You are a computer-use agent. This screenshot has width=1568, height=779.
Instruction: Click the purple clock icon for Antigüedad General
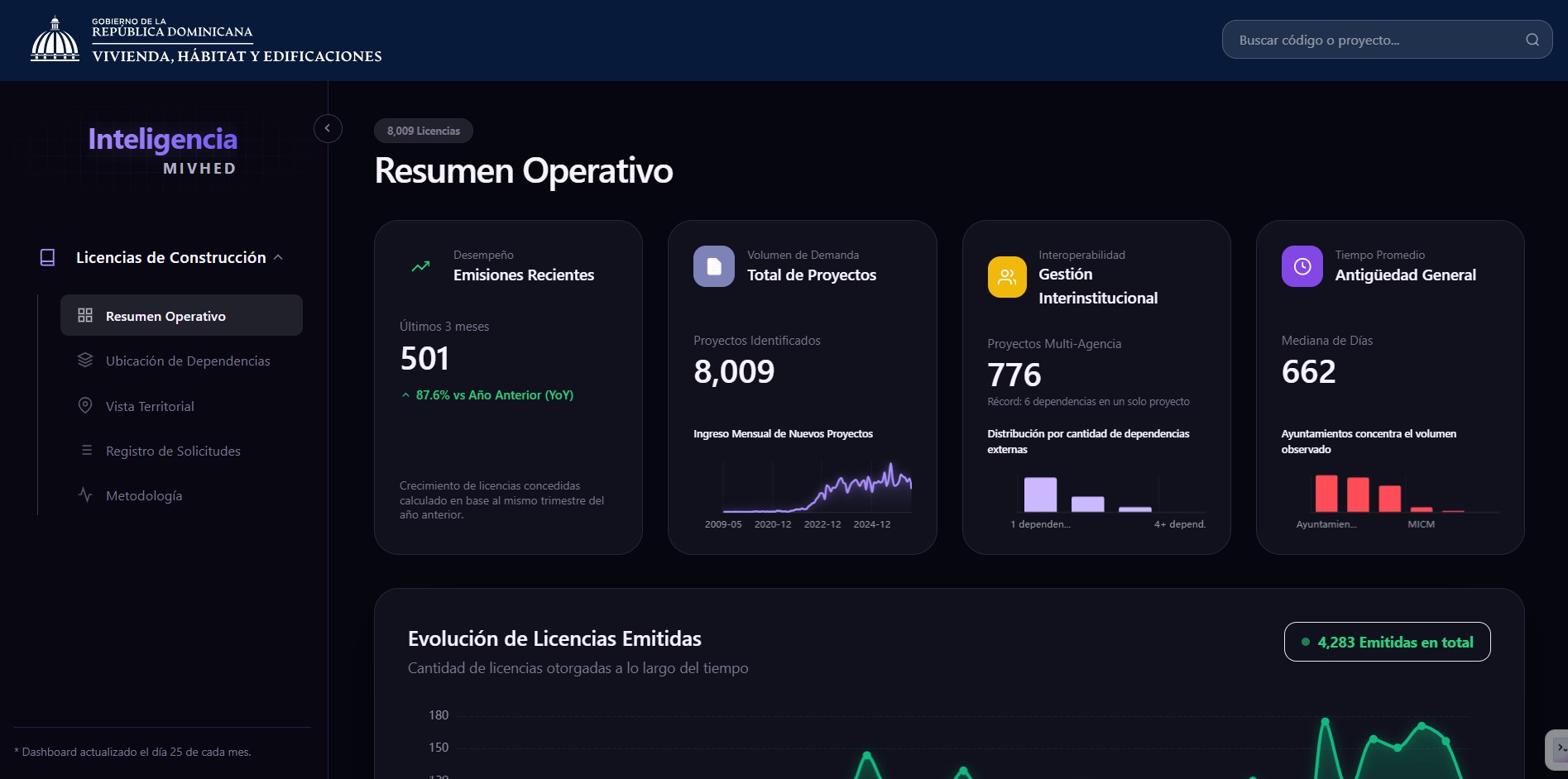pyautogui.click(x=1302, y=266)
